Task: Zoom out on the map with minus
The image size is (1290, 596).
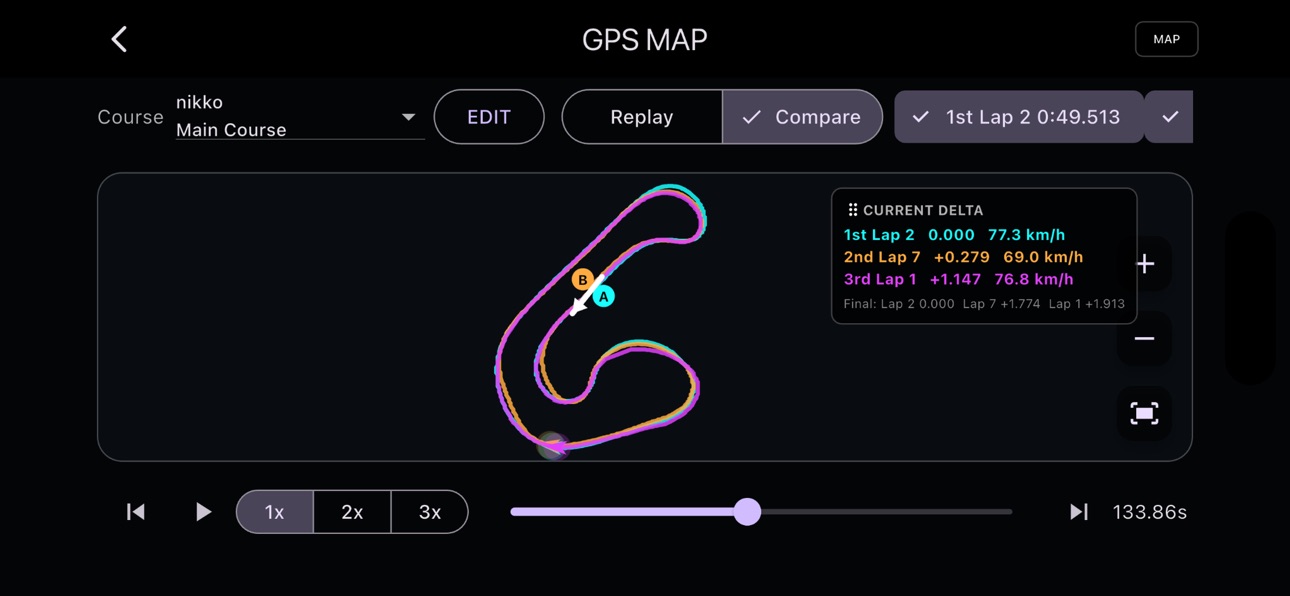Action: click(1145, 339)
